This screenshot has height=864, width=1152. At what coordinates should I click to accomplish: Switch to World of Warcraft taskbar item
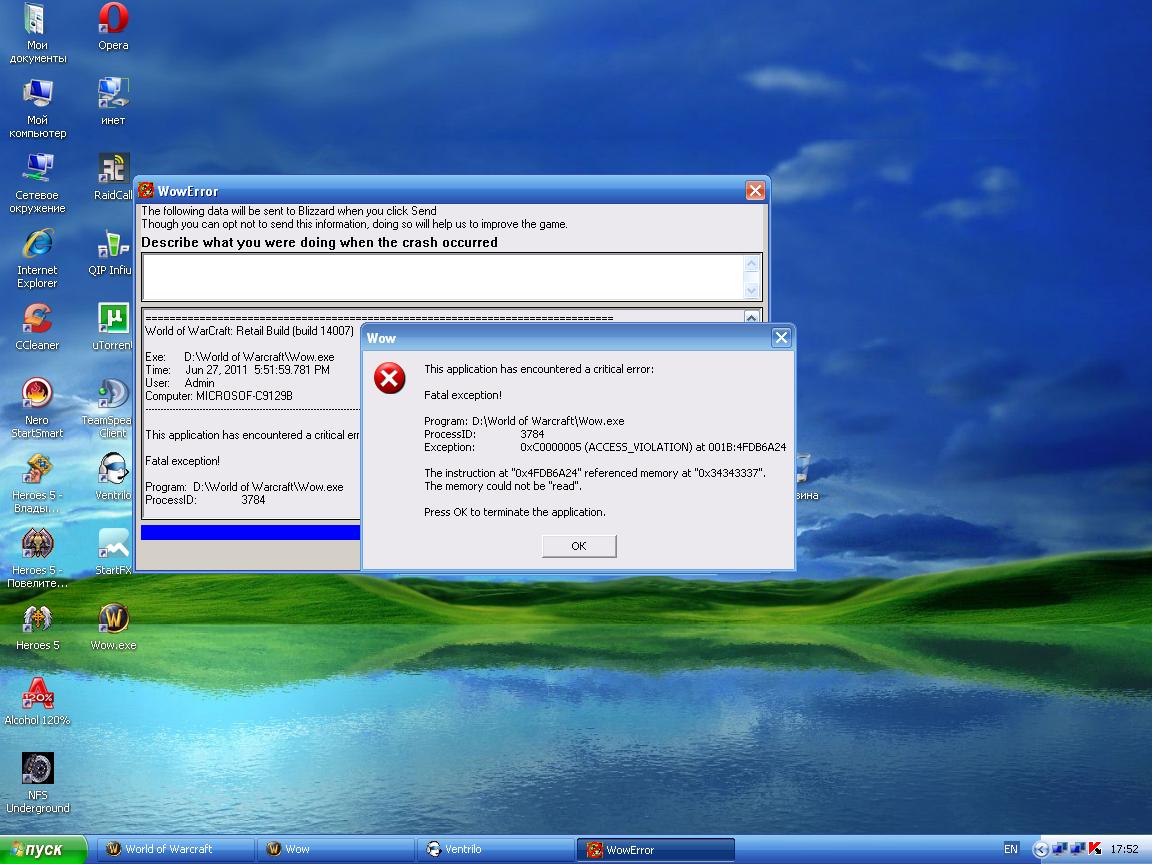176,849
